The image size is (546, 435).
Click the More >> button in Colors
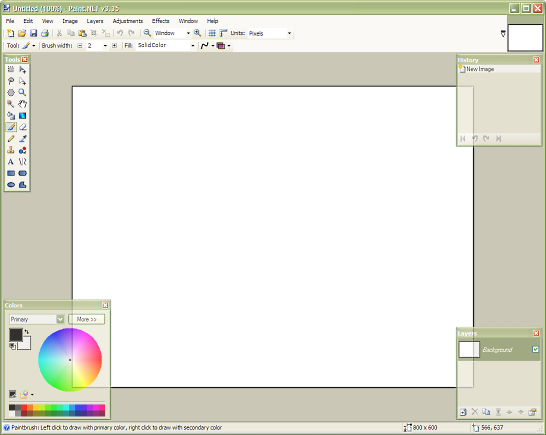(x=86, y=319)
